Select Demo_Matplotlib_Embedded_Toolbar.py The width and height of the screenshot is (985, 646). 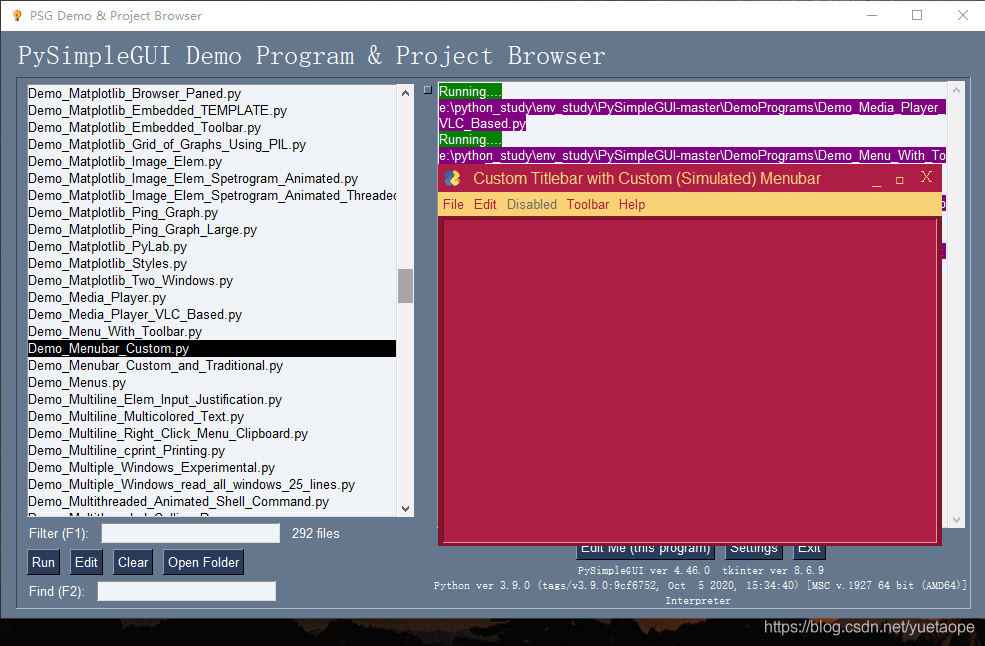[x=212, y=128]
